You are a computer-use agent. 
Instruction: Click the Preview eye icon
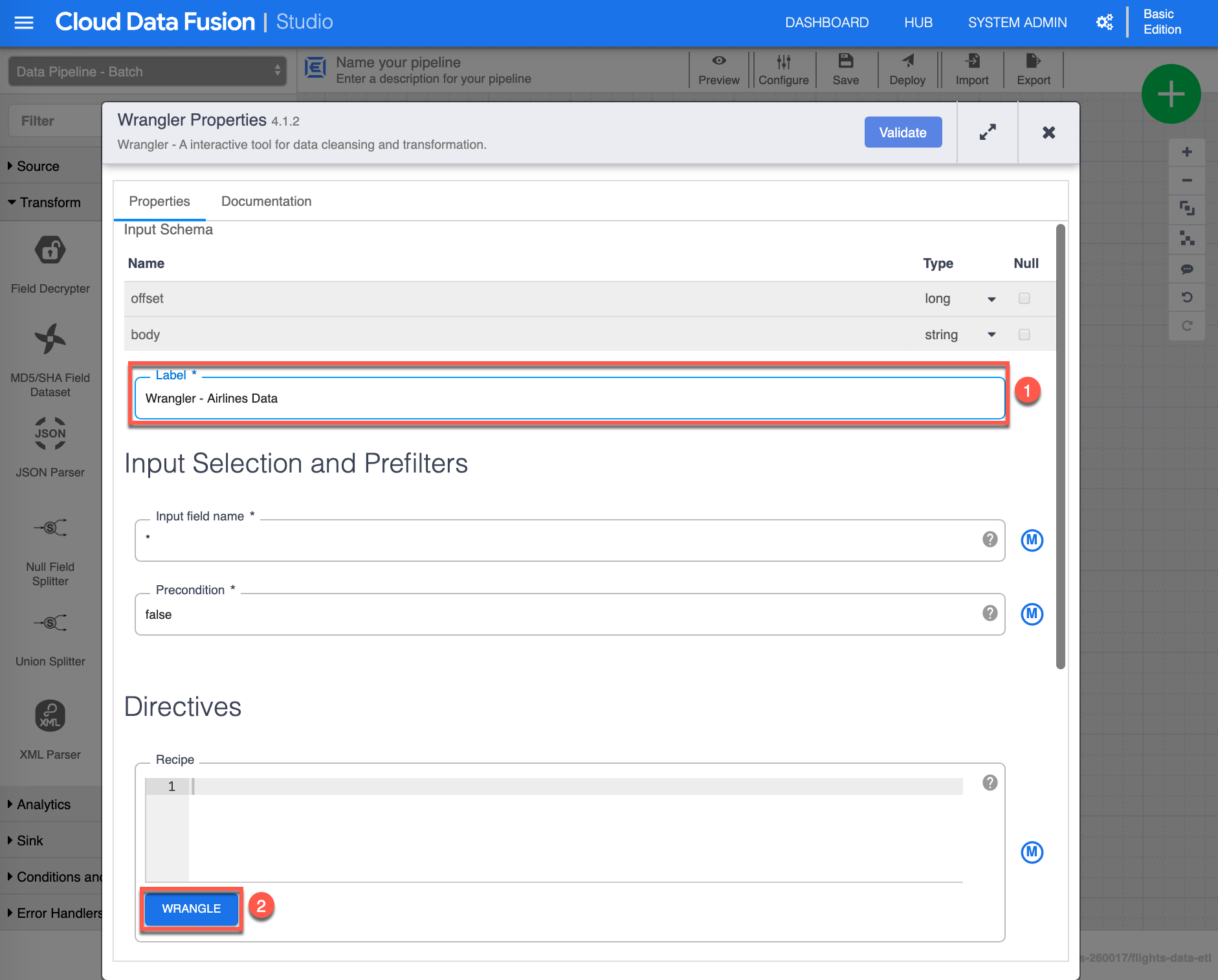(718, 61)
